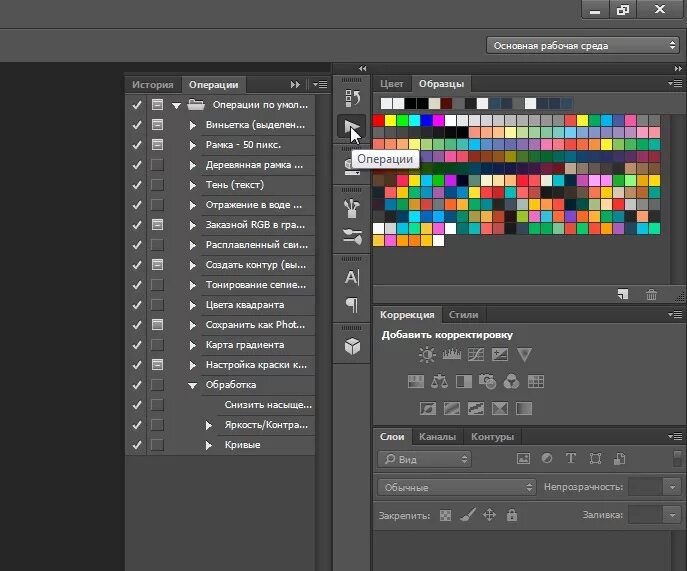Lock transparent pixels checkerboard icon
Image resolution: width=687 pixels, height=571 pixels.
click(x=445, y=515)
